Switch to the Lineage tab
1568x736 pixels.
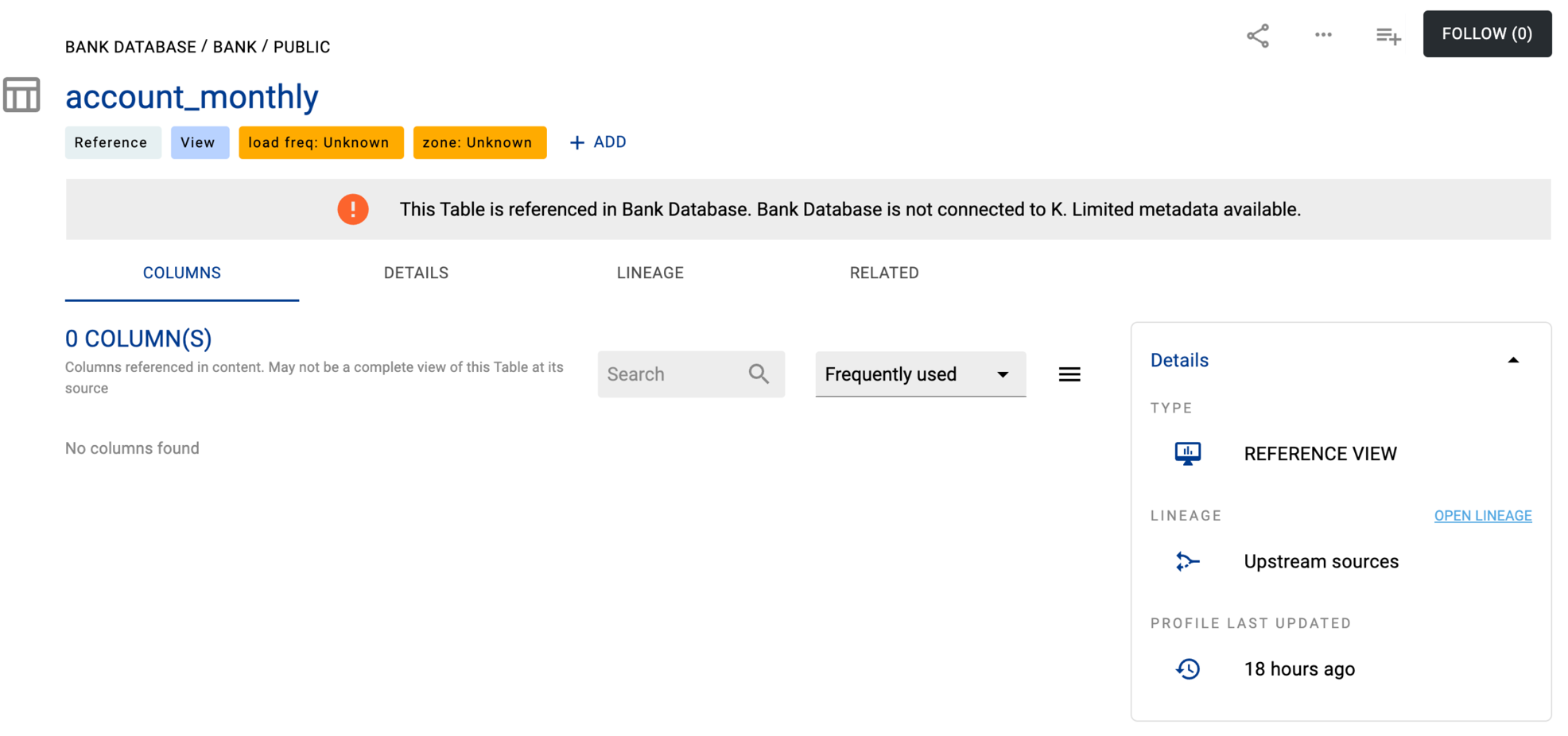(650, 273)
